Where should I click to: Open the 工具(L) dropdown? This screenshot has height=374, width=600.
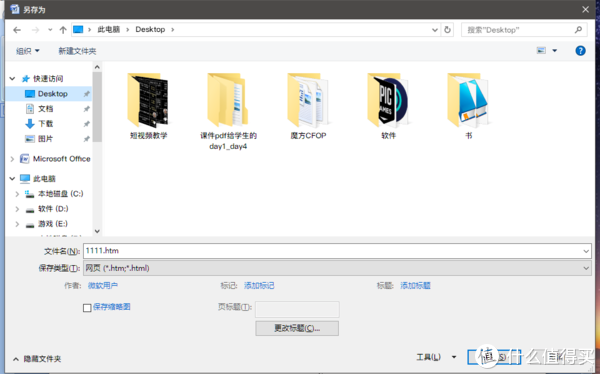(x=436, y=357)
